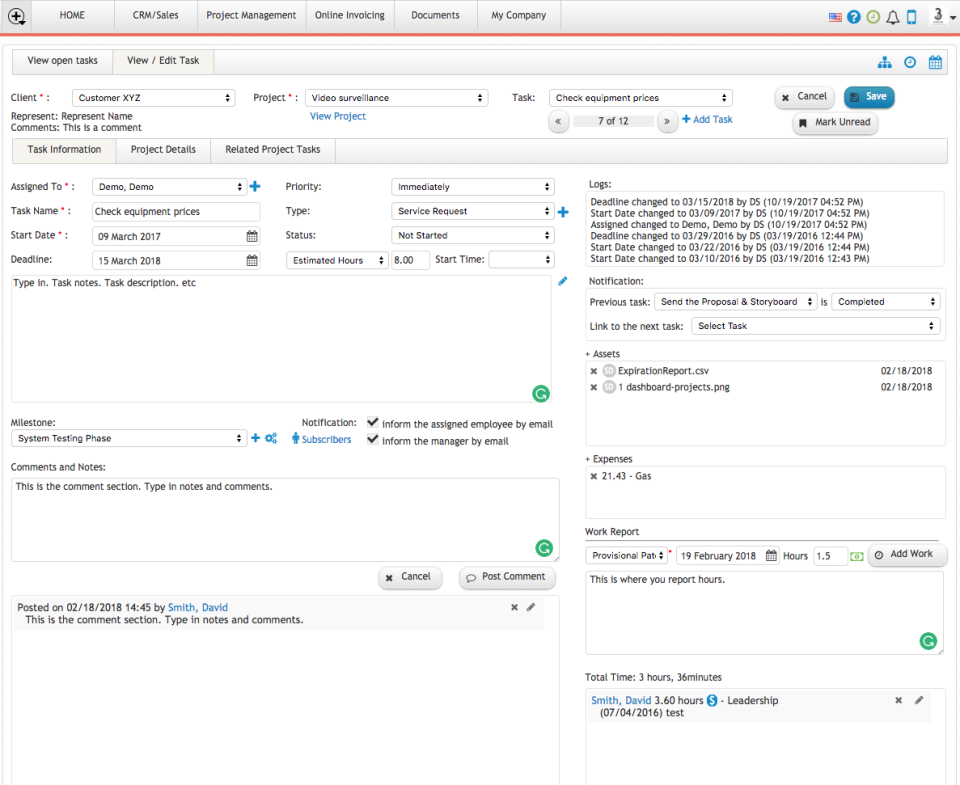Open the Status dropdown set to Not Started
The width and height of the screenshot is (960, 785).
[472, 235]
